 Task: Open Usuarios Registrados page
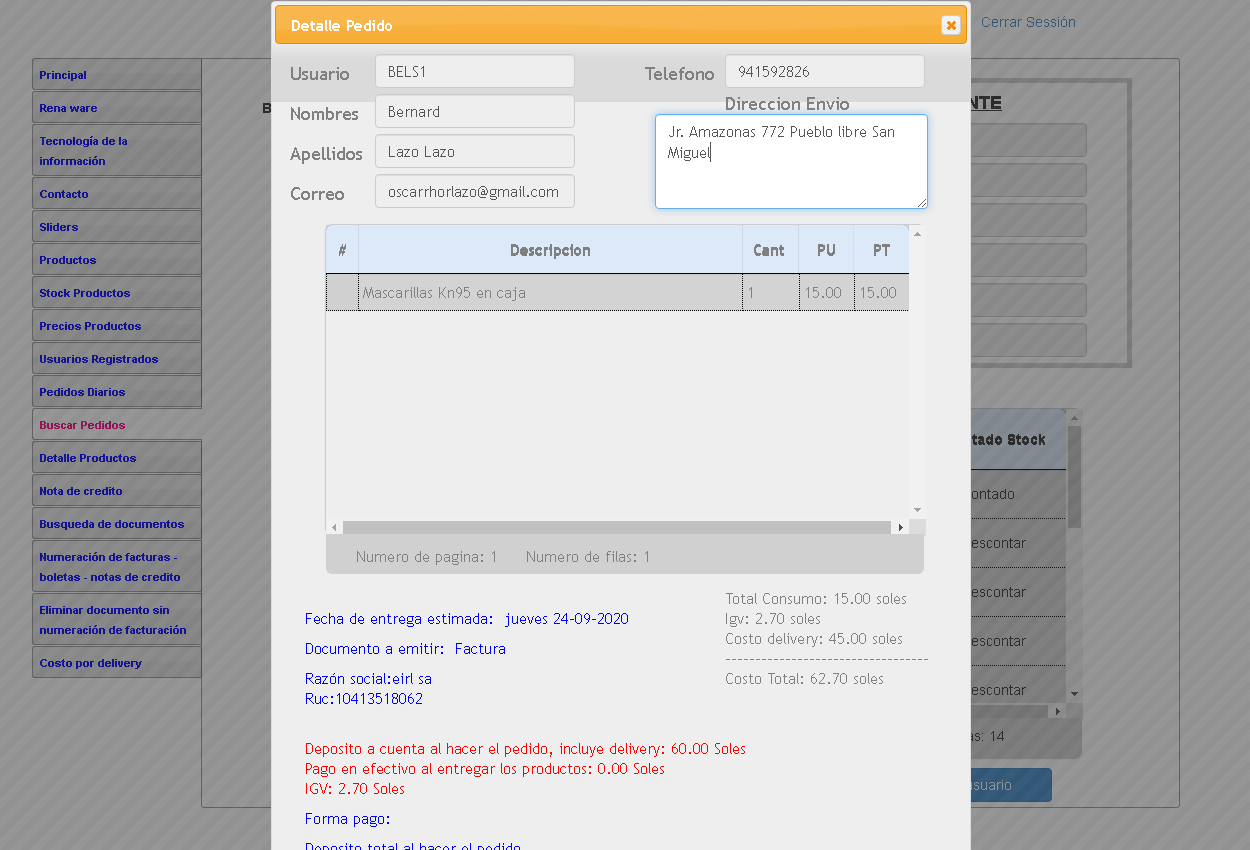pyautogui.click(x=98, y=359)
